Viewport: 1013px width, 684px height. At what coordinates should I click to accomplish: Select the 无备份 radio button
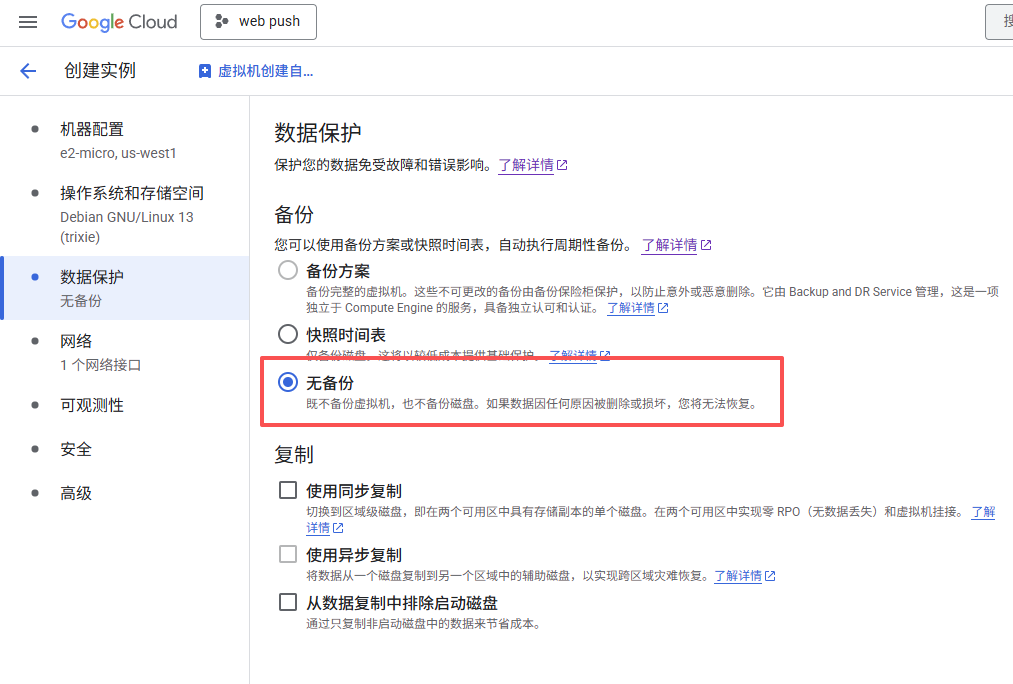tap(288, 382)
